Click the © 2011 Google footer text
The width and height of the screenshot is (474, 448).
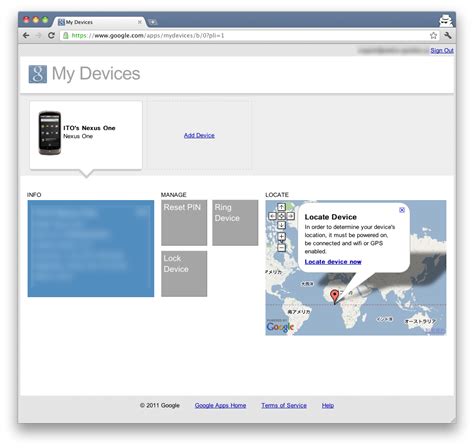[160, 406]
